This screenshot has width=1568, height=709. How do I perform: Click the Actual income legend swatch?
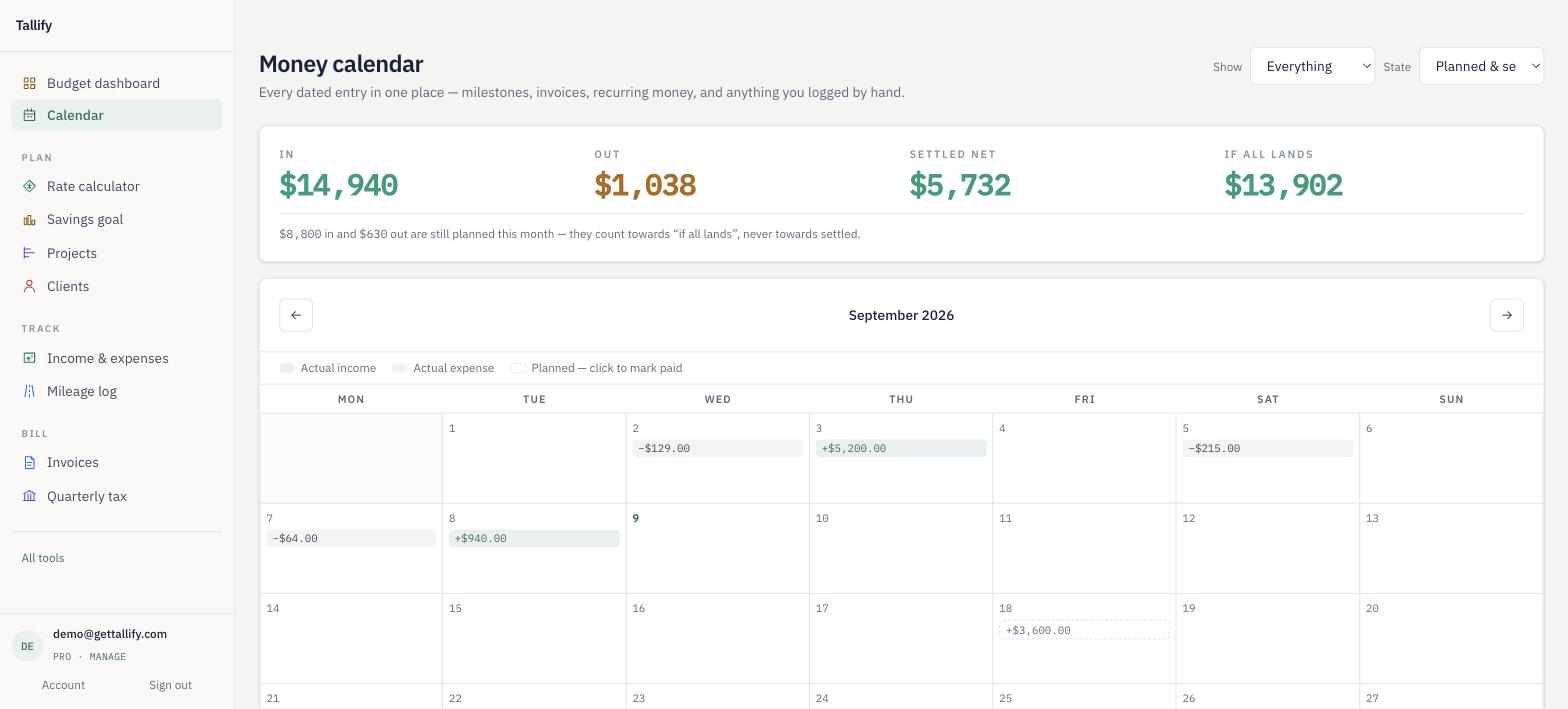[x=287, y=368]
